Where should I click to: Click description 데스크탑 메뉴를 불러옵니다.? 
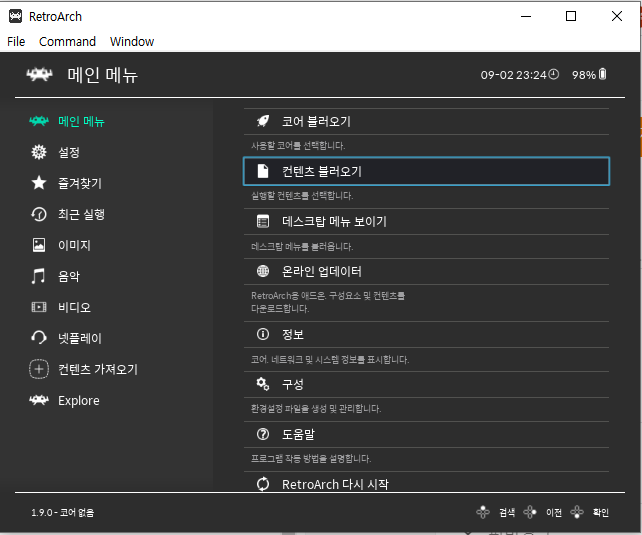[302, 246]
